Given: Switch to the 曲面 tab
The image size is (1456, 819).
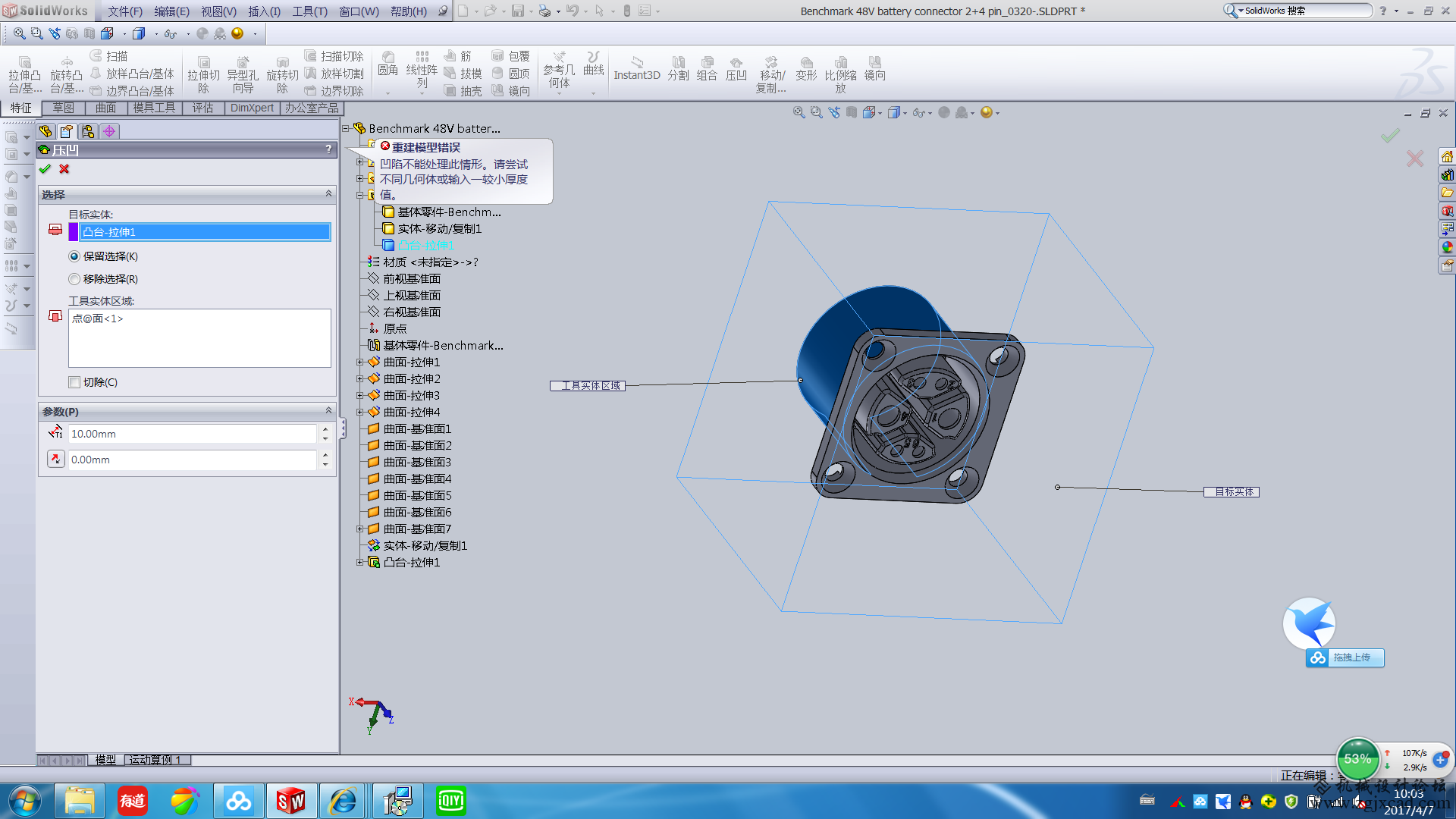Looking at the screenshot, I should 105,108.
